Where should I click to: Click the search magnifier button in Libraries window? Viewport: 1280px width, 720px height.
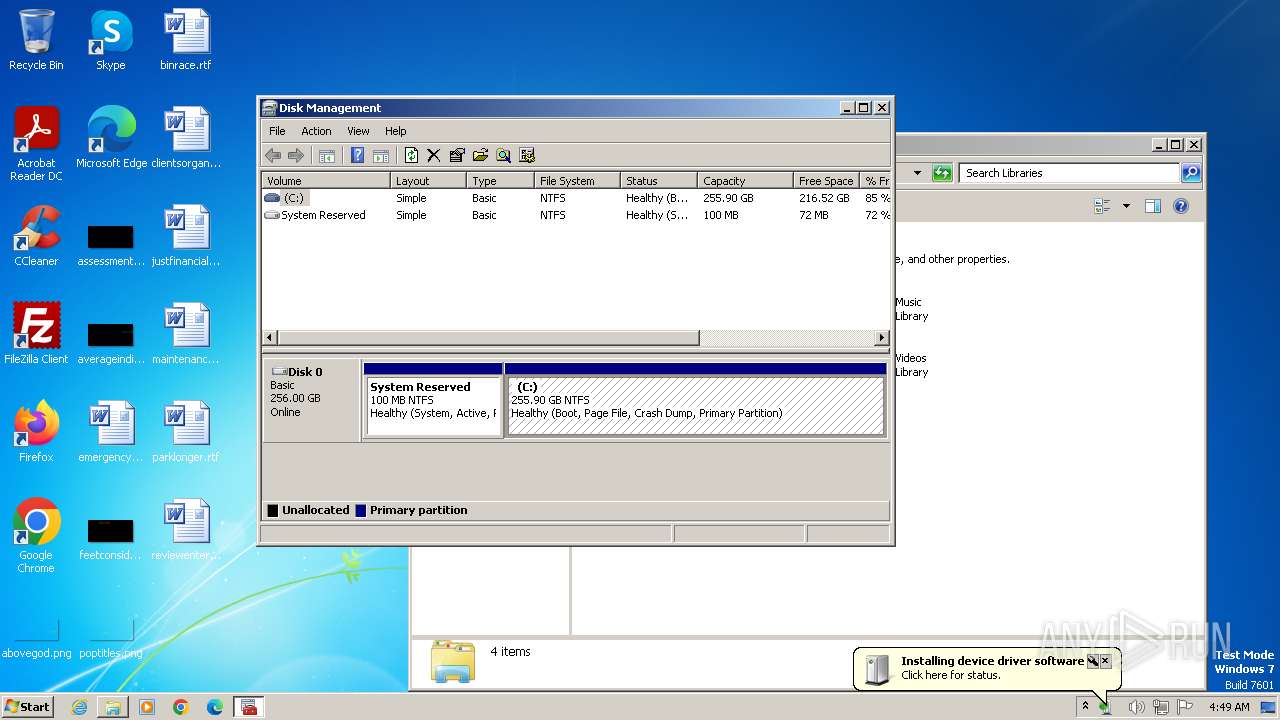click(x=1190, y=173)
